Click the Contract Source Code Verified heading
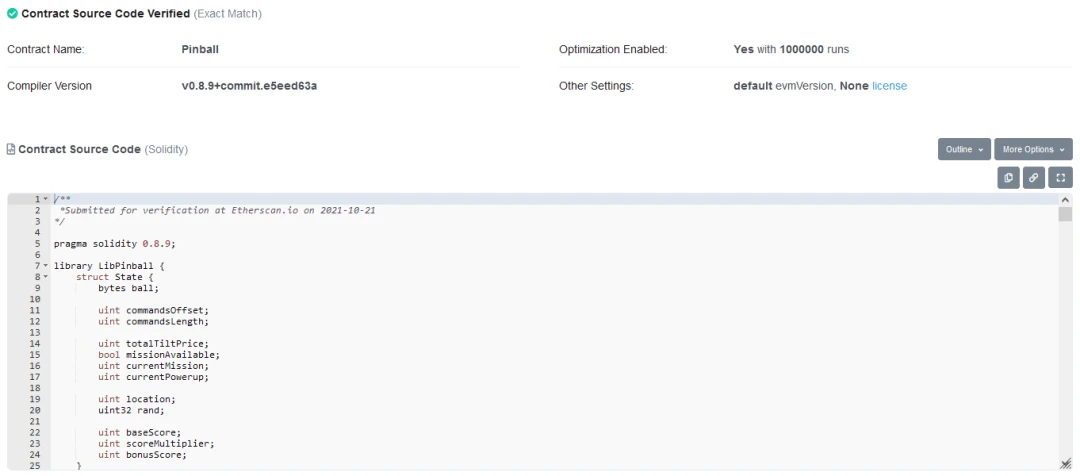This screenshot has height=476, width=1080. click(x=105, y=14)
